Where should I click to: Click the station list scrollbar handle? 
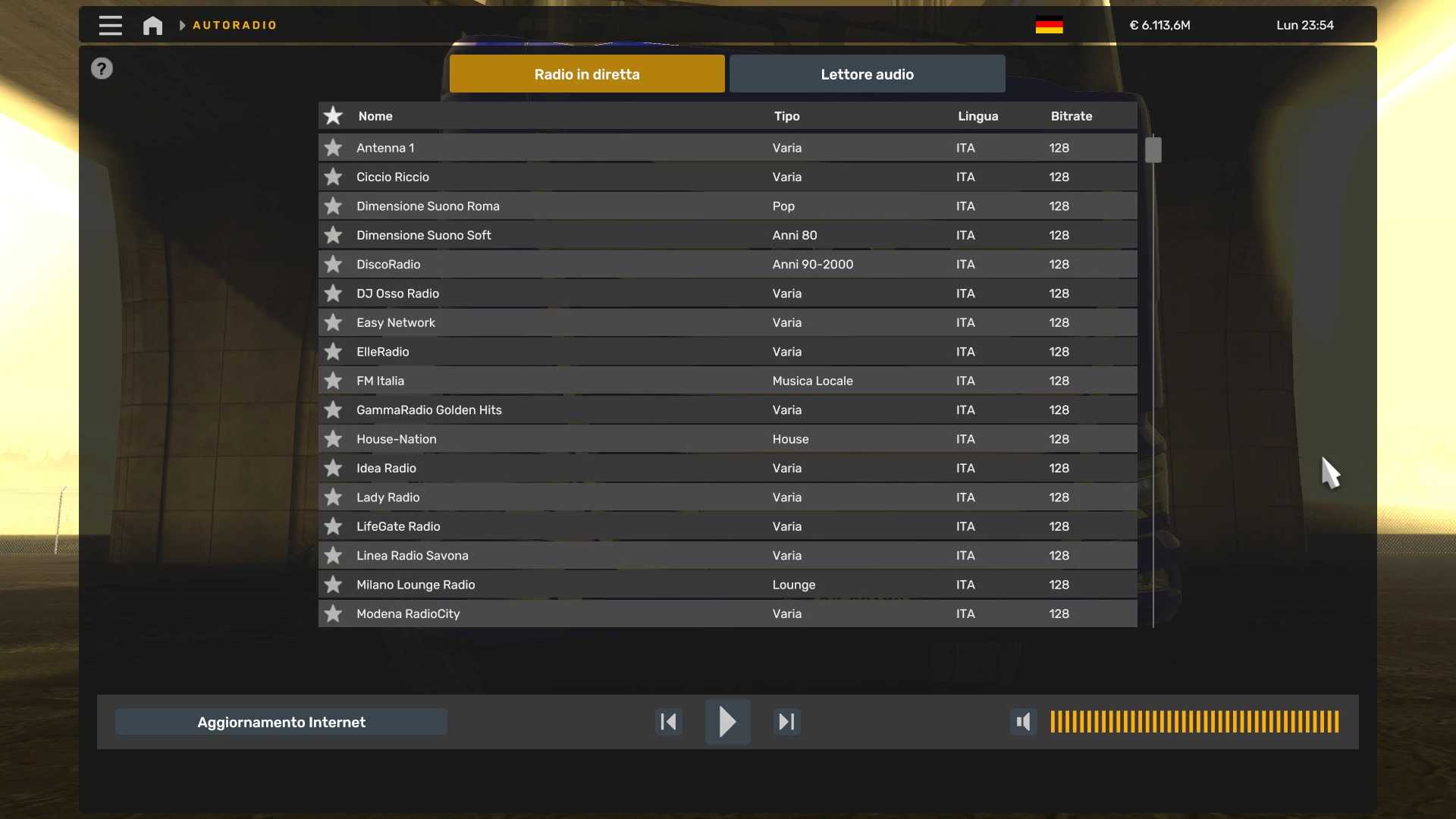[x=1153, y=149]
